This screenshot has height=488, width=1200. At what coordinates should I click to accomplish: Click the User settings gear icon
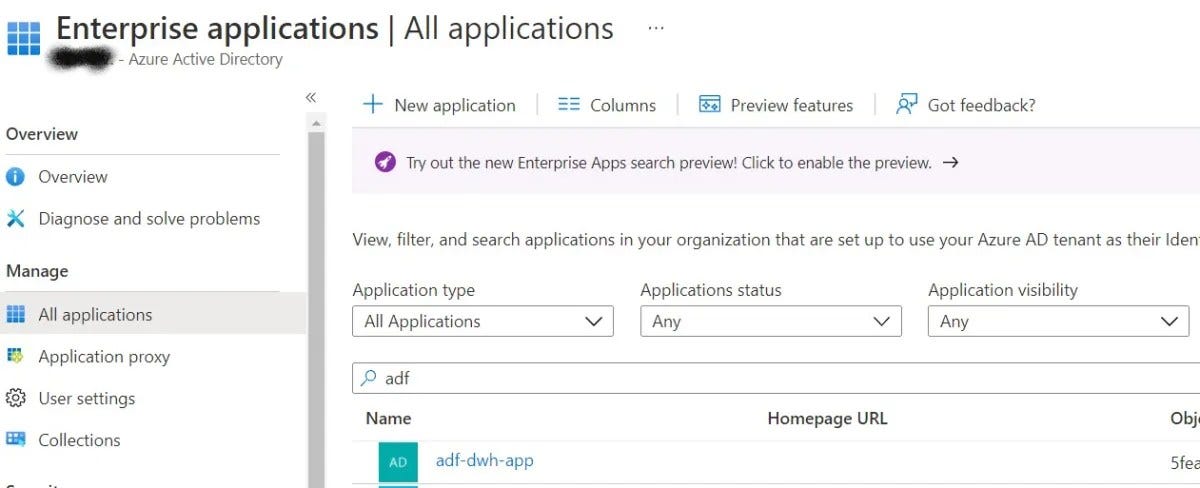tap(15, 399)
